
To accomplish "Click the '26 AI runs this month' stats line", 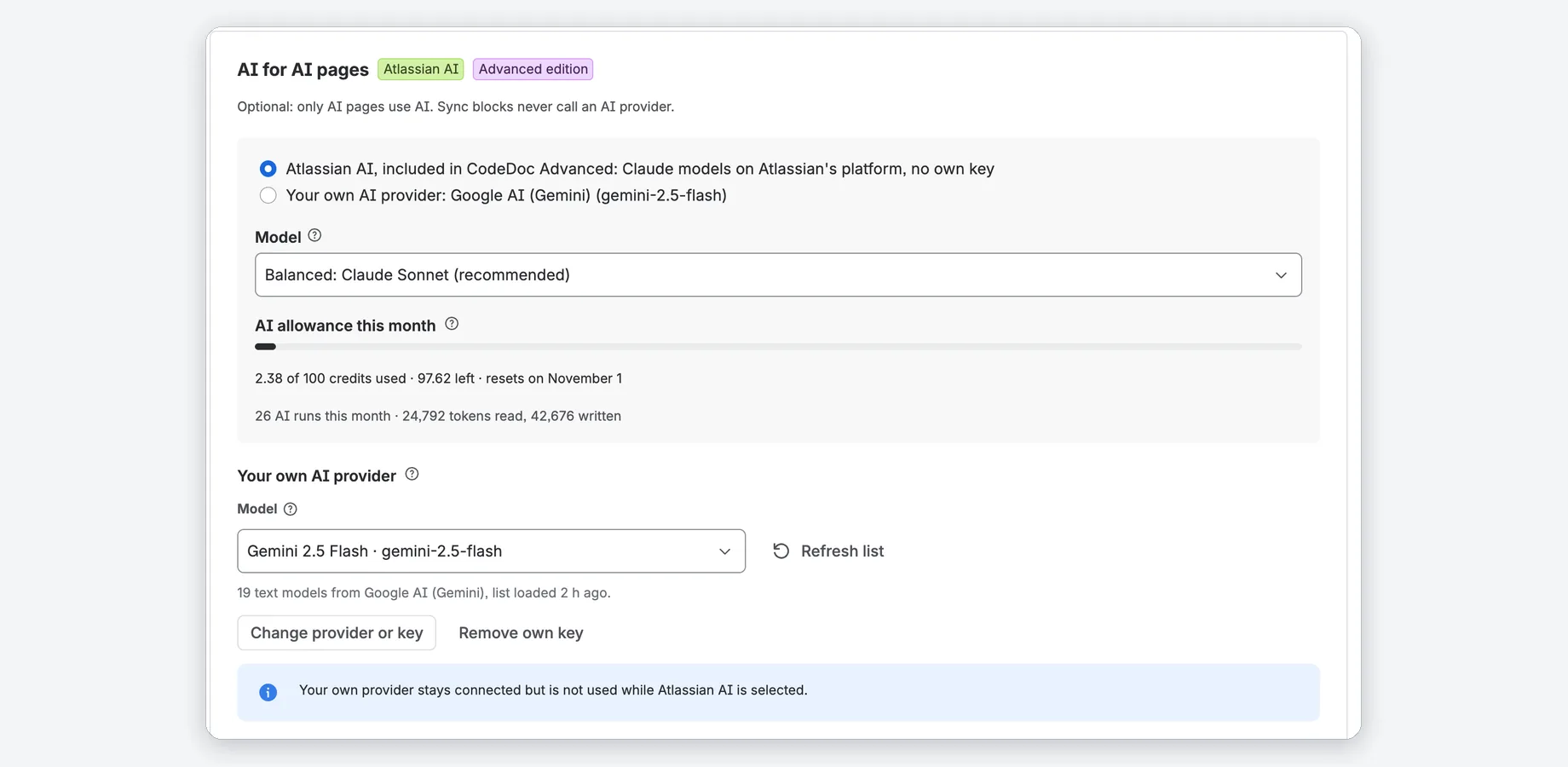I will pyautogui.click(x=438, y=416).
